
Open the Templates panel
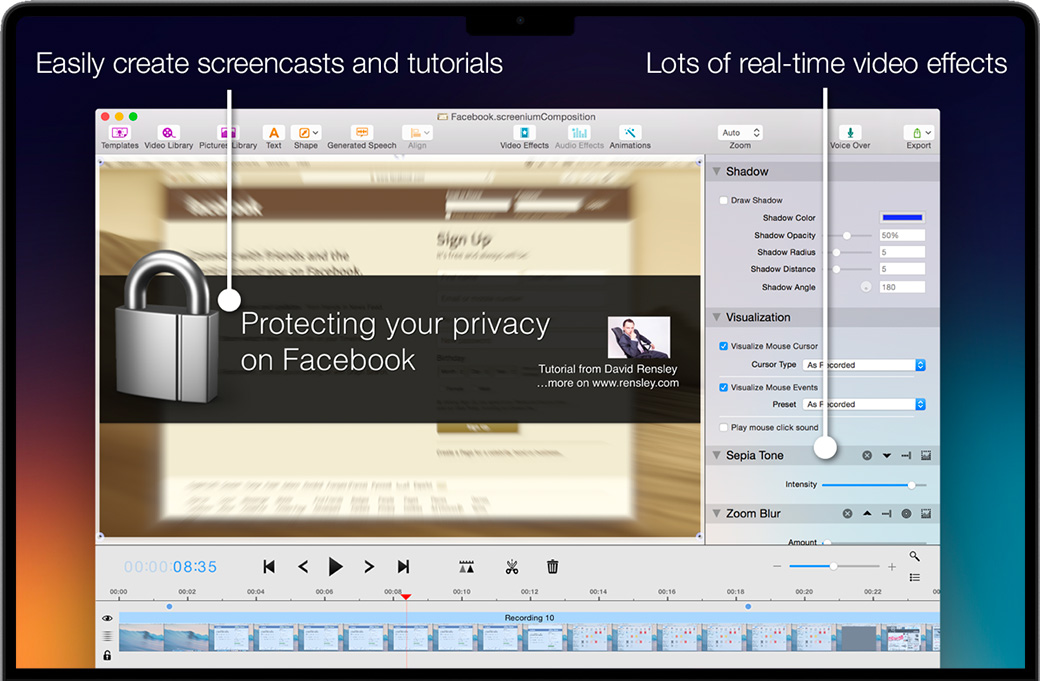click(119, 133)
